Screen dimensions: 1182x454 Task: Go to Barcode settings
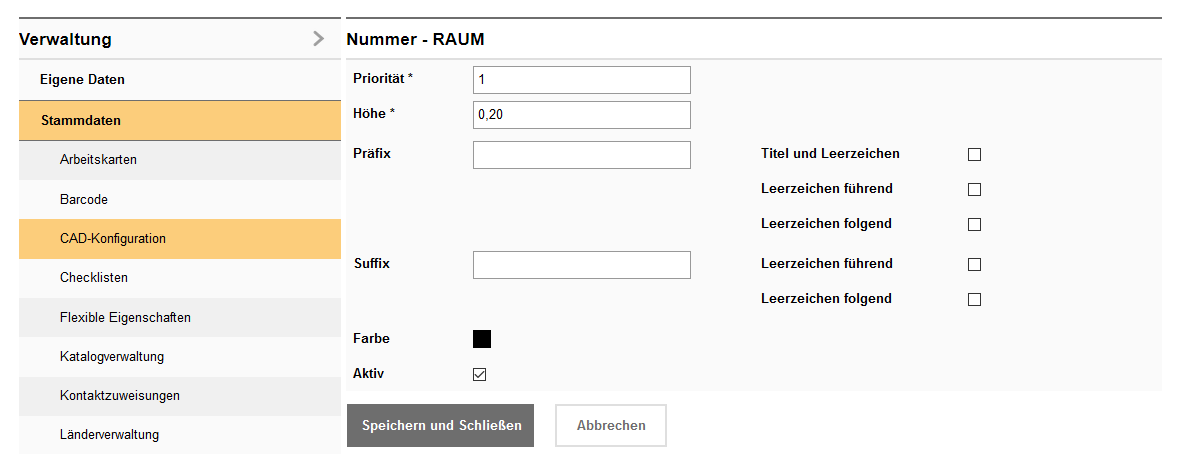(x=84, y=199)
